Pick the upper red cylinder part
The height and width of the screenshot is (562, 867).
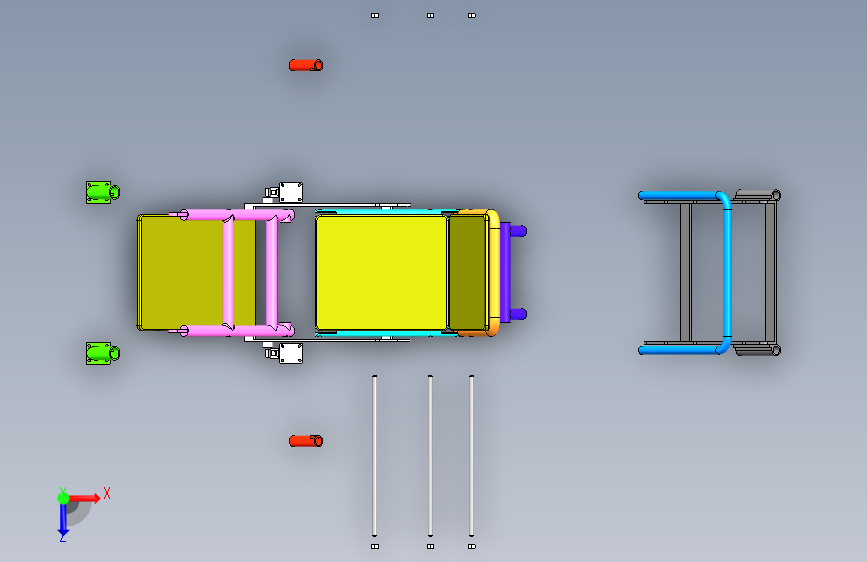point(306,65)
